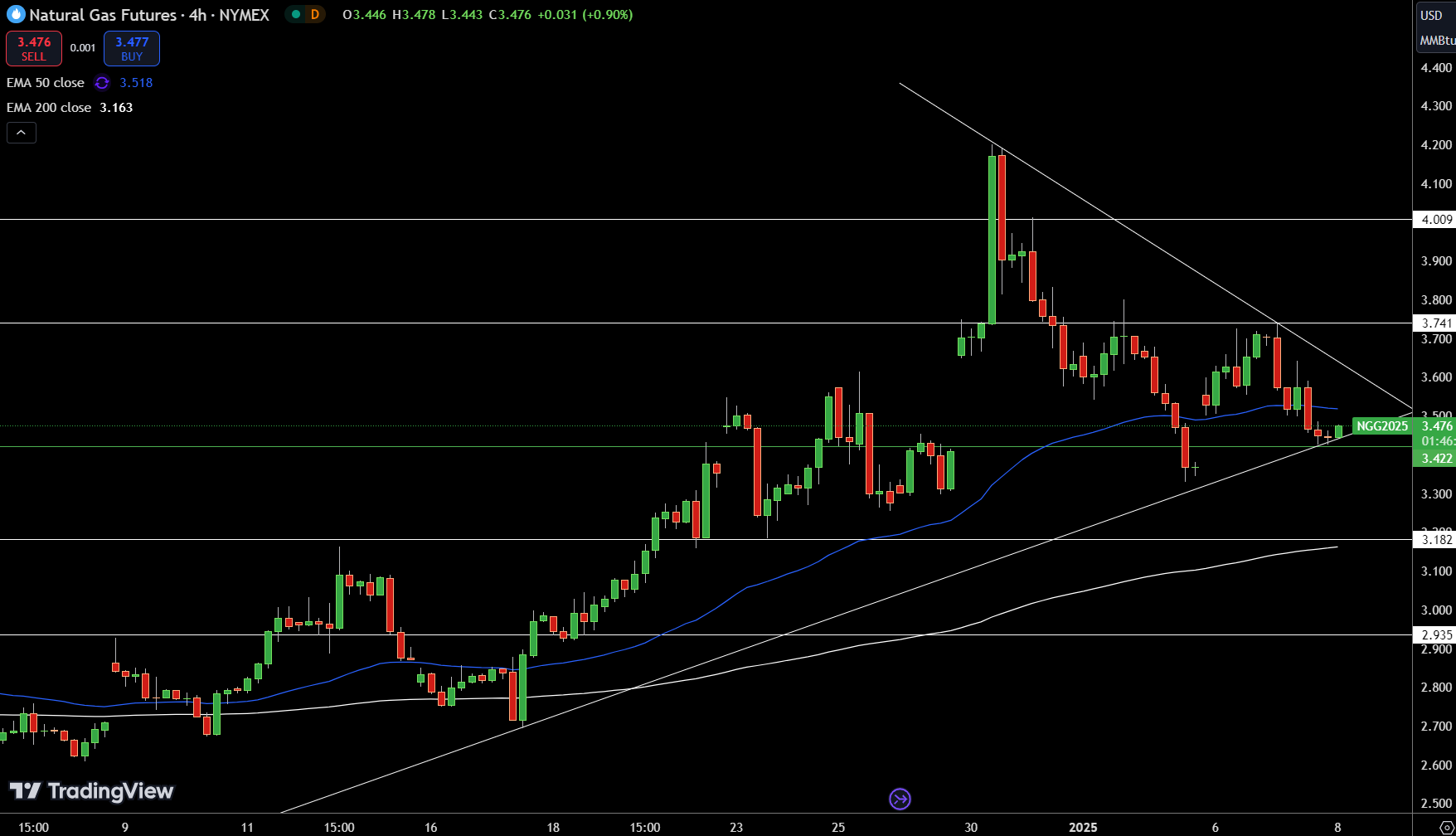Click the EMA 200 value 3.163
The image size is (1456, 836).
[116, 108]
